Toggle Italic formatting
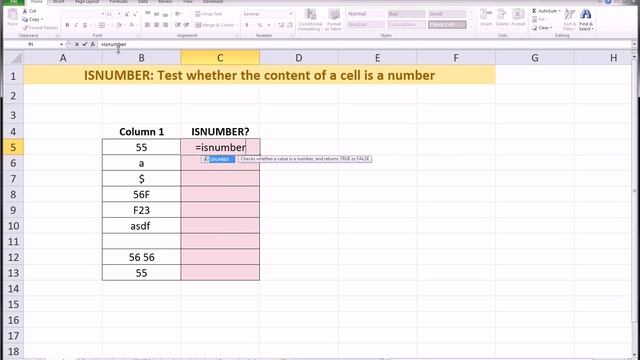This screenshot has height=360, width=640. tap(76, 25)
